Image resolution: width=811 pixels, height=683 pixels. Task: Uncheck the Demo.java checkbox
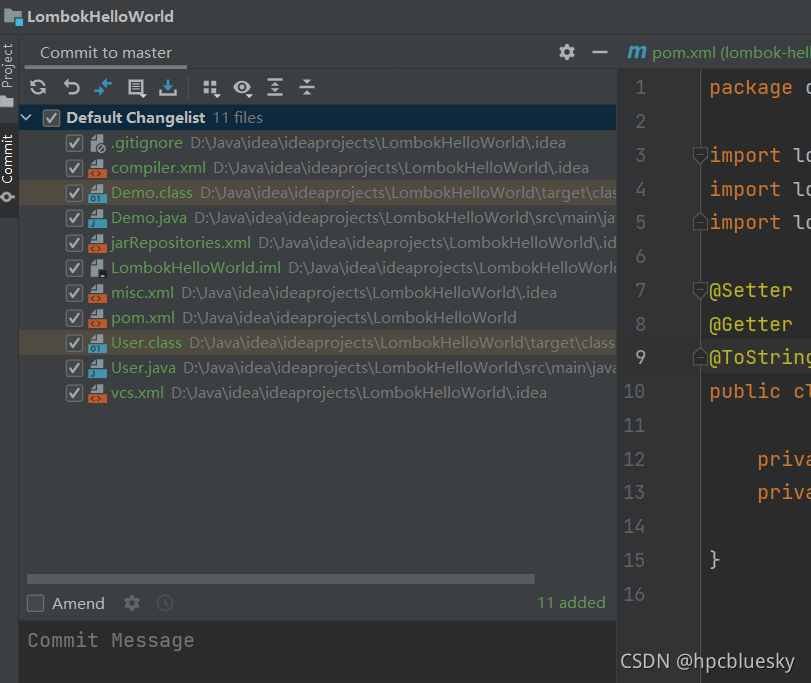pyautogui.click(x=74, y=218)
